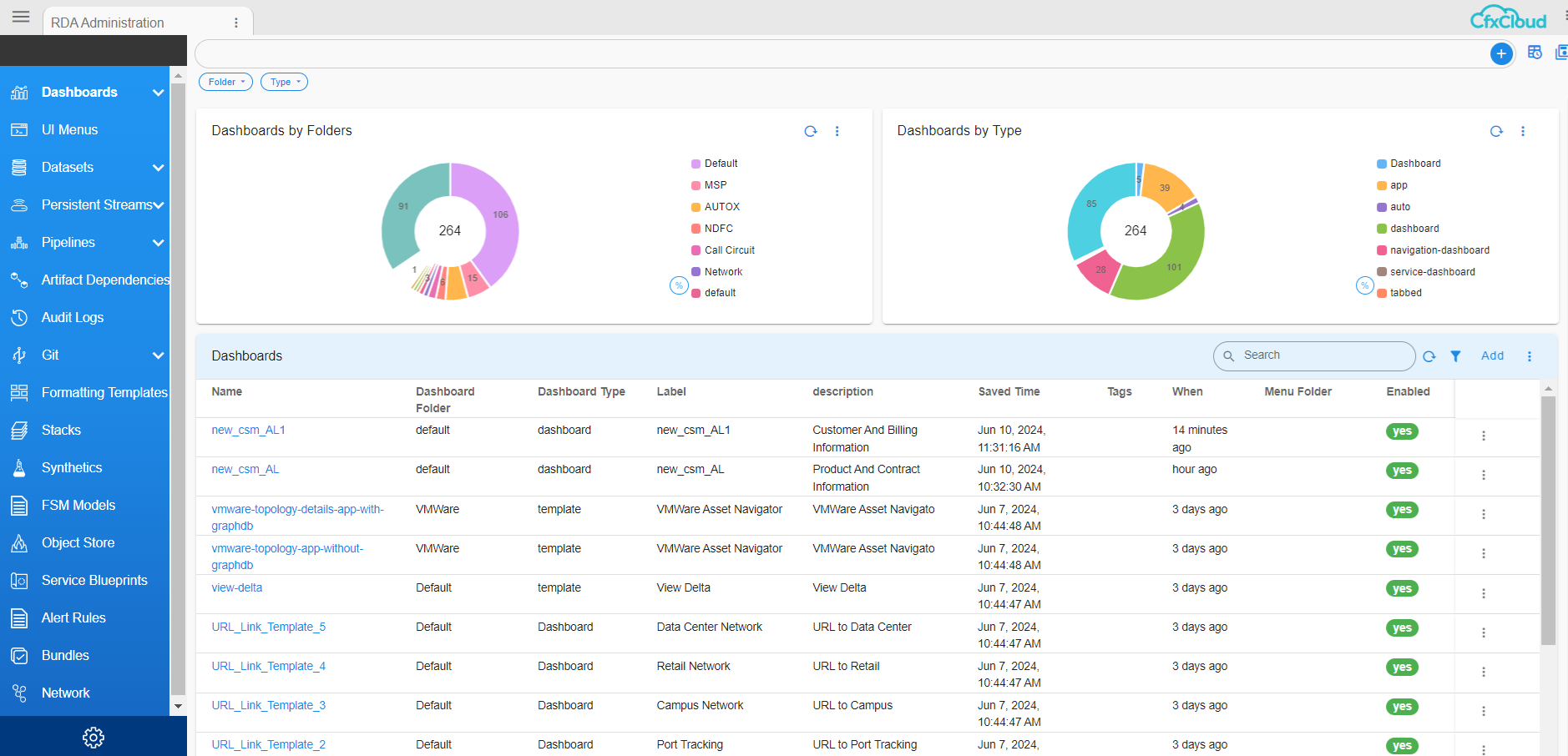This screenshot has width=1568, height=756.
Task: Open Audit Logs from sidebar
Action: click(x=73, y=317)
